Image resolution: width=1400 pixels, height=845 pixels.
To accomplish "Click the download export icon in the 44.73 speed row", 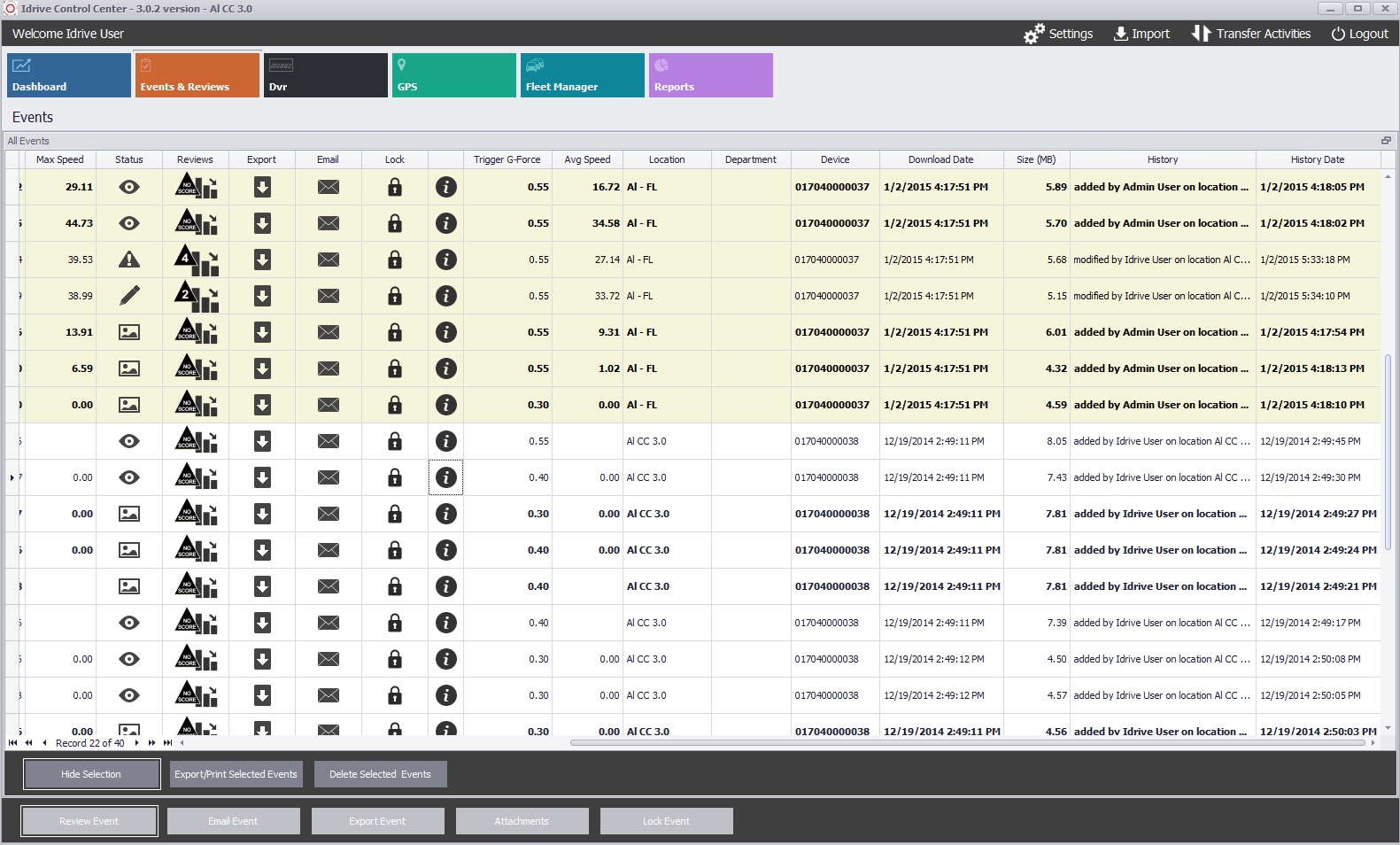I will coord(262,223).
